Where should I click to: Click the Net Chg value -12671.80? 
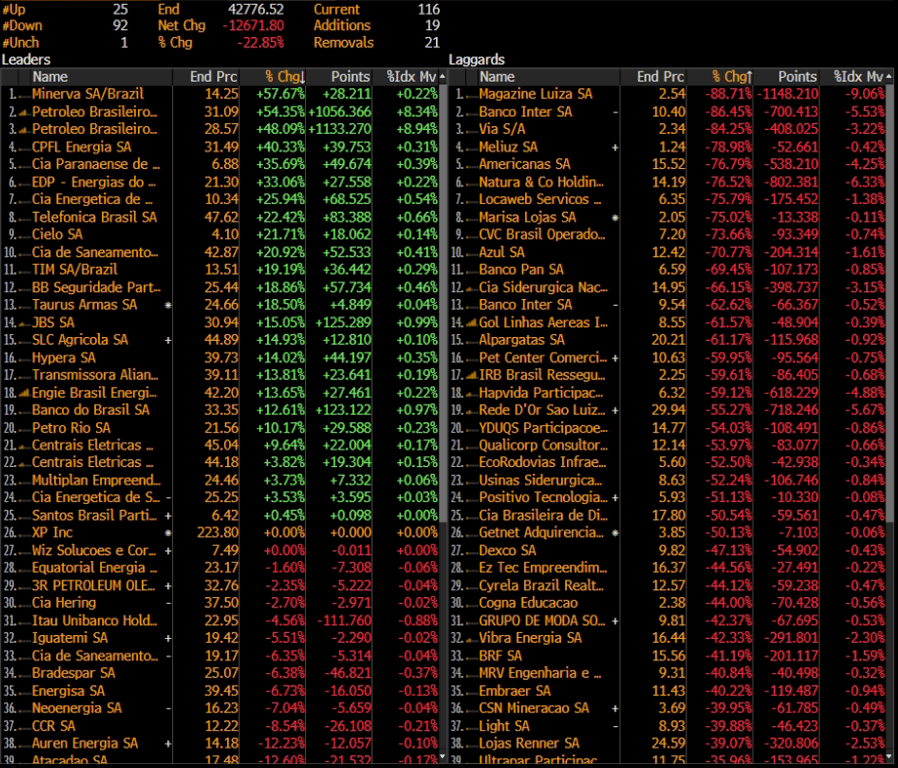click(253, 26)
